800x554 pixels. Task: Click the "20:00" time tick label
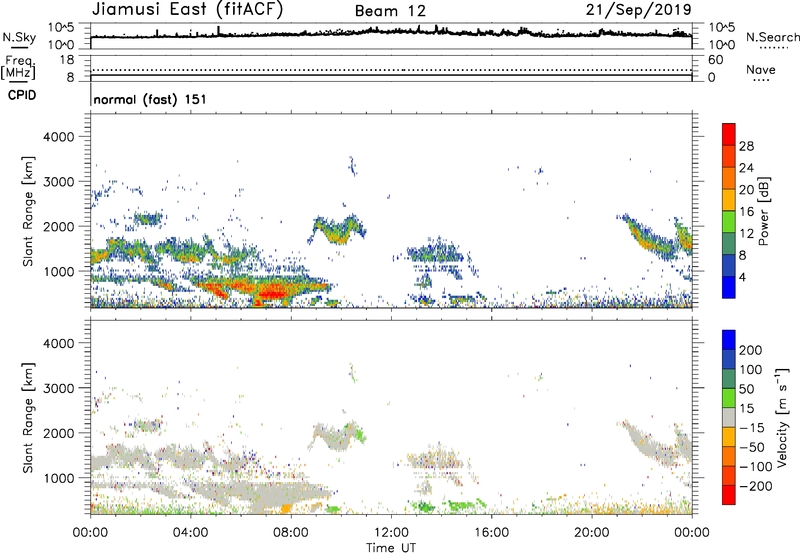click(x=591, y=533)
